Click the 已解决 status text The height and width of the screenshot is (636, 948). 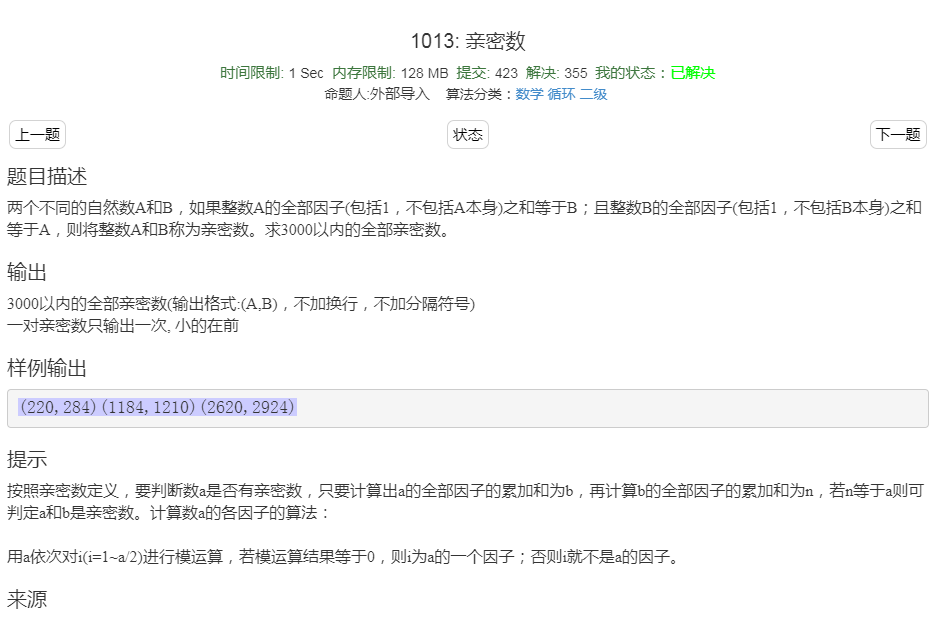(693, 73)
